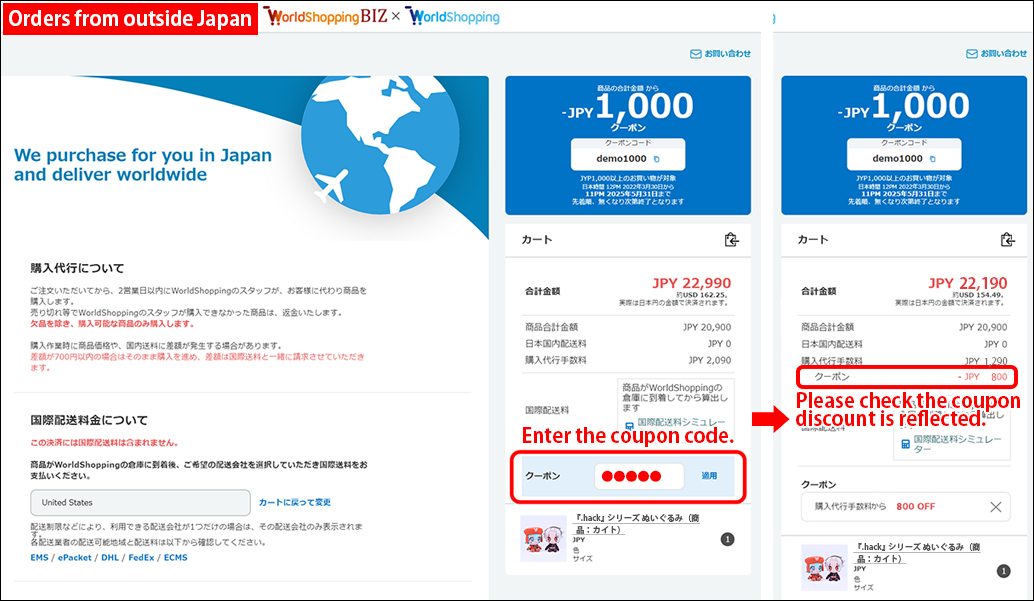Remove the 800 OFF coupon with the X
Screen dimensions: 1034x601
click(x=995, y=507)
